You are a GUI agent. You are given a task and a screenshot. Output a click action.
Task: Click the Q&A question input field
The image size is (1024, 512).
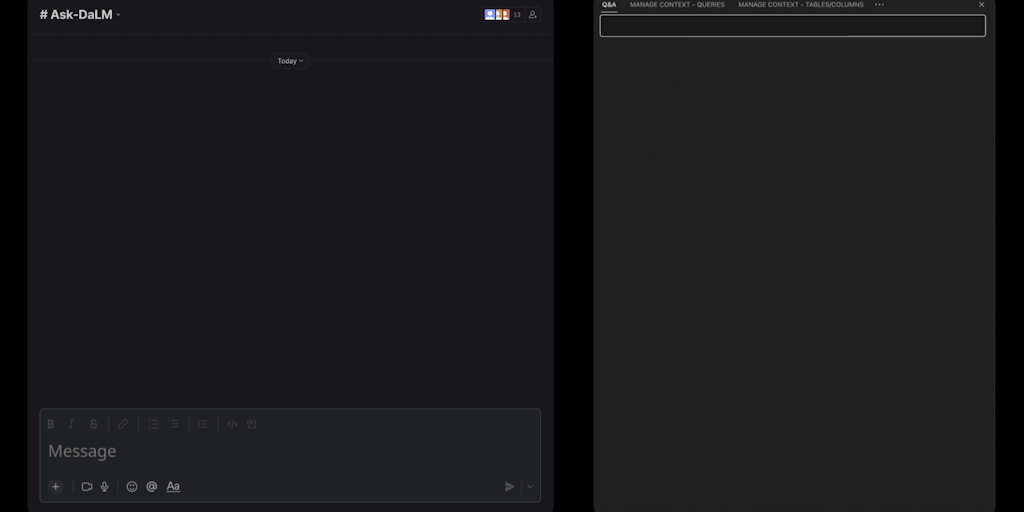click(792, 26)
